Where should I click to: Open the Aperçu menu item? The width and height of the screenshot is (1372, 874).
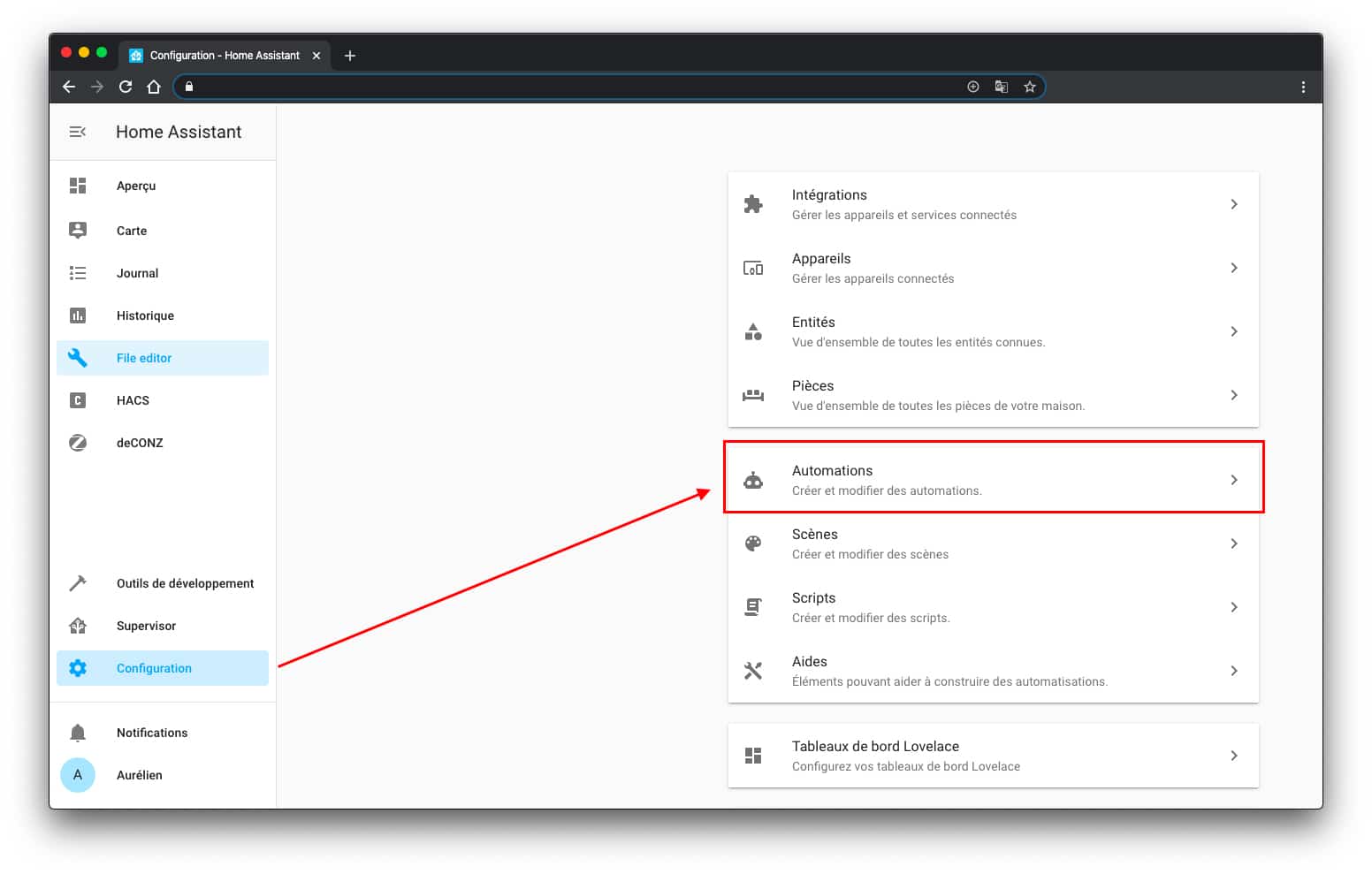pyautogui.click(x=136, y=186)
